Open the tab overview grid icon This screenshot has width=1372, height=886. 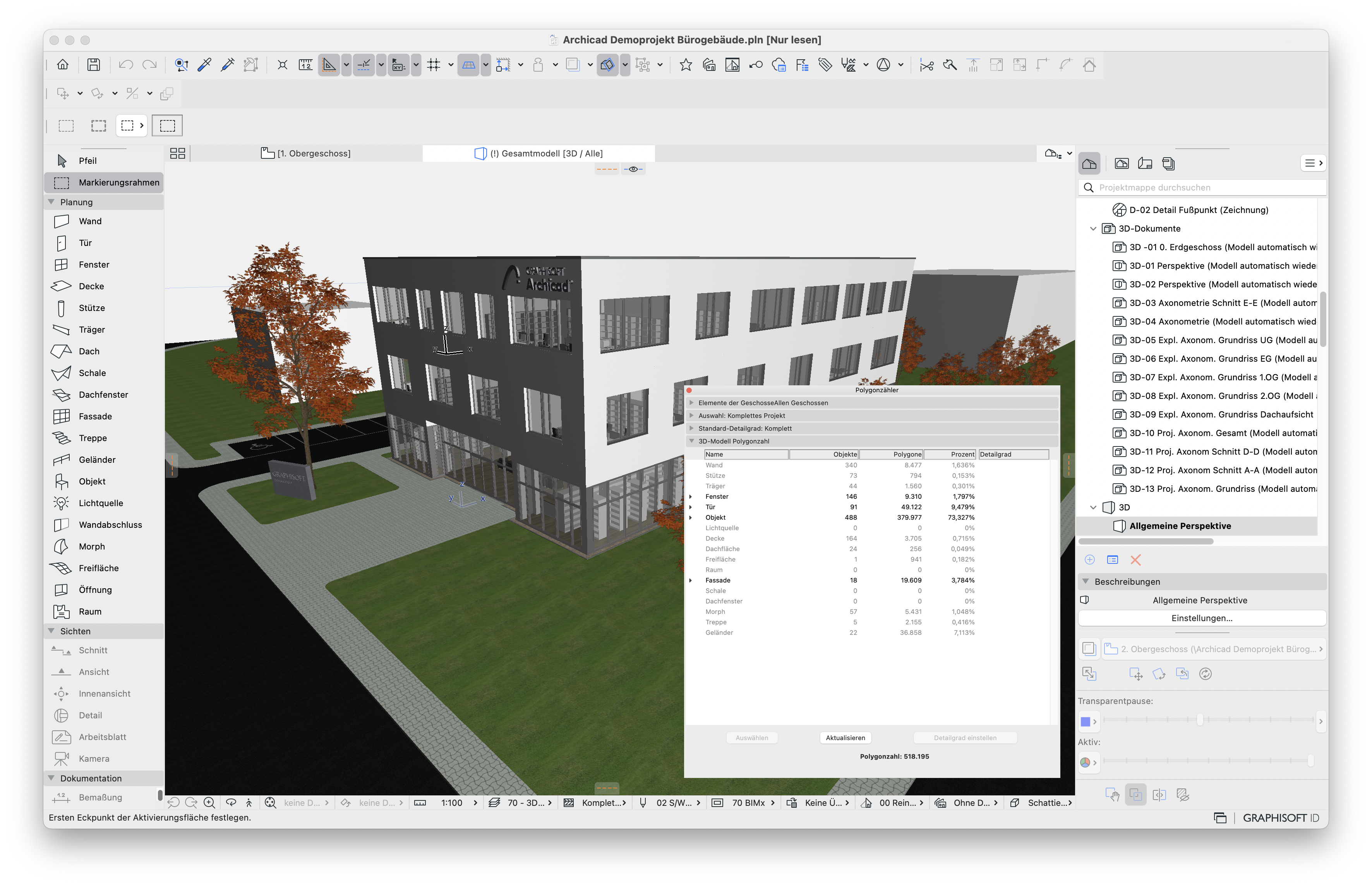pos(178,153)
